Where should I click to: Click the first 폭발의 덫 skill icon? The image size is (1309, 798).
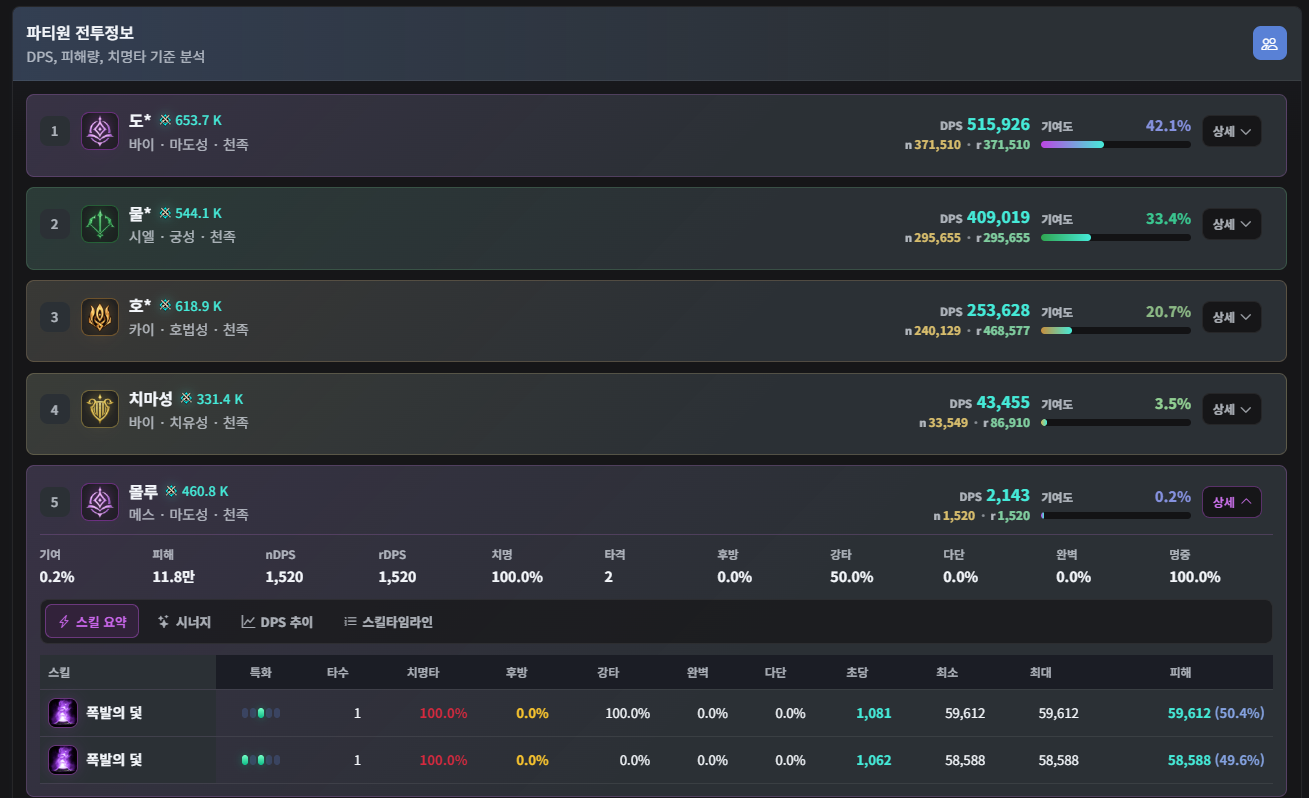pos(63,713)
